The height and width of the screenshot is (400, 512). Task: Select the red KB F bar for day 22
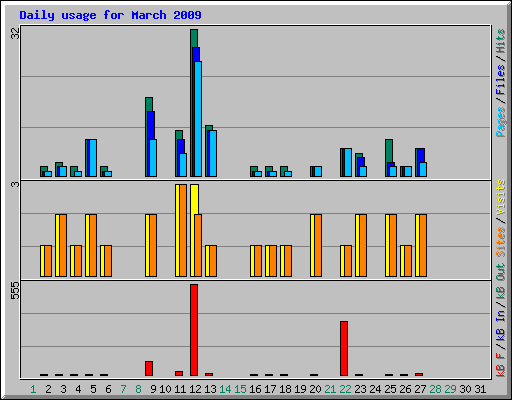344,348
